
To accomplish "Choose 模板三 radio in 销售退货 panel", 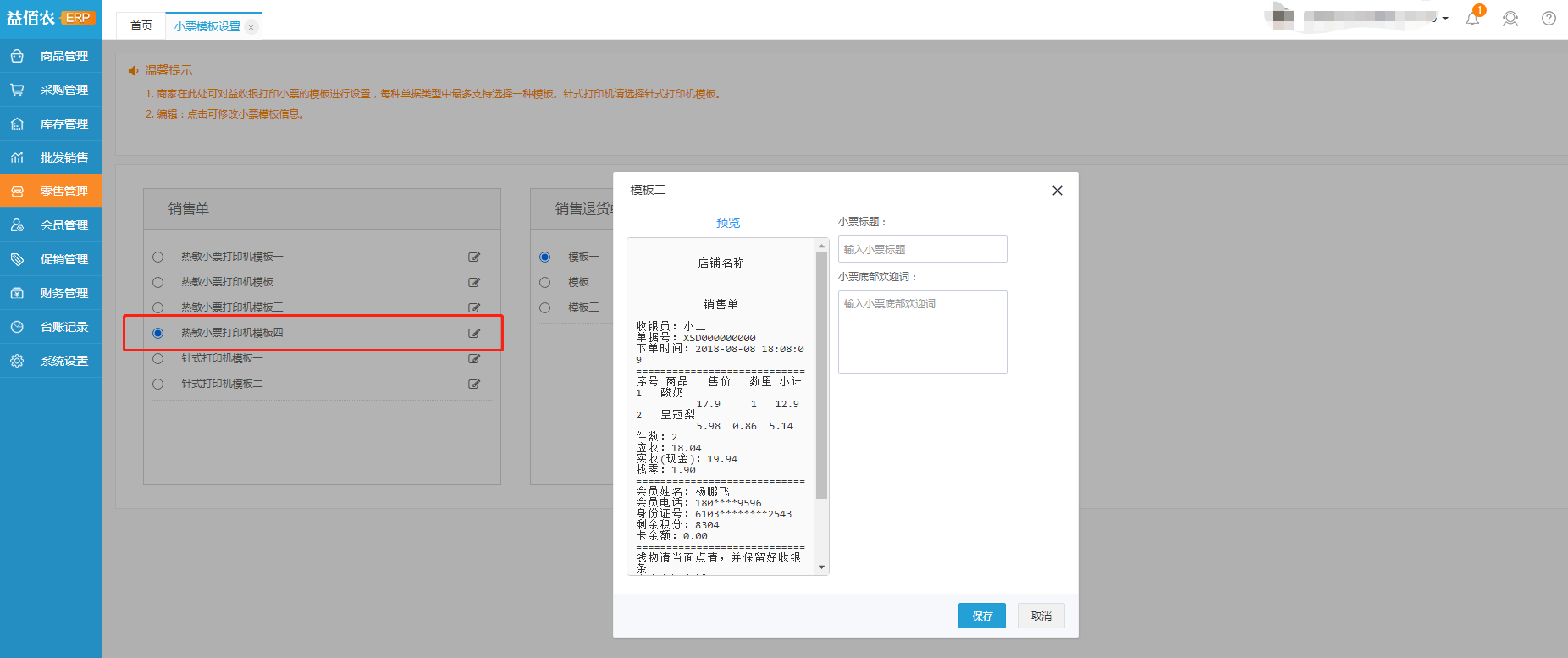I will pyautogui.click(x=544, y=307).
